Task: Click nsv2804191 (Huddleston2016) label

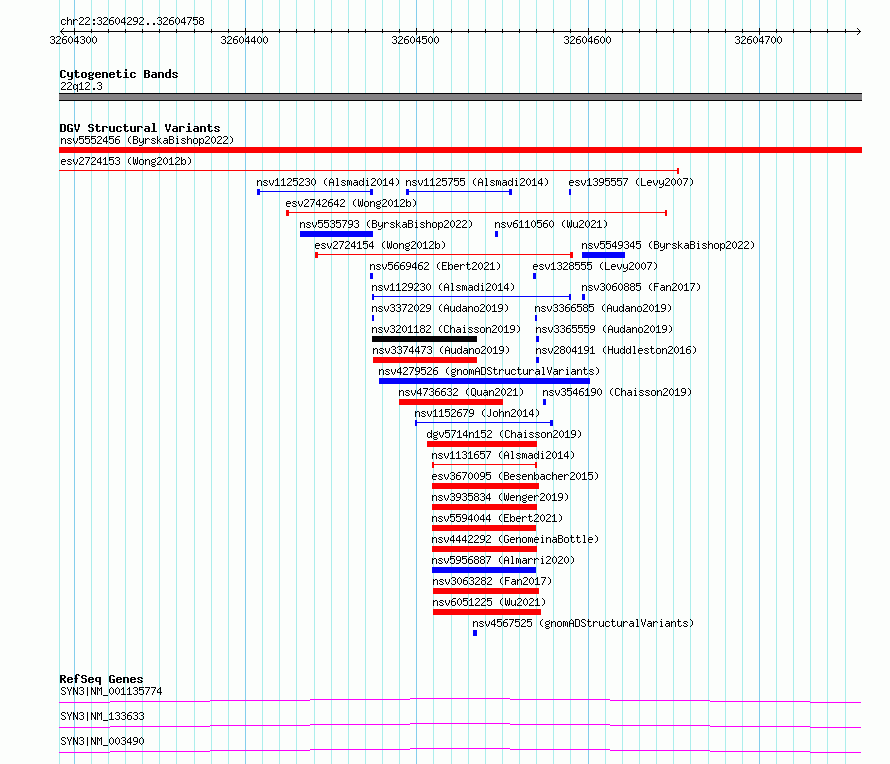Action: coord(616,350)
